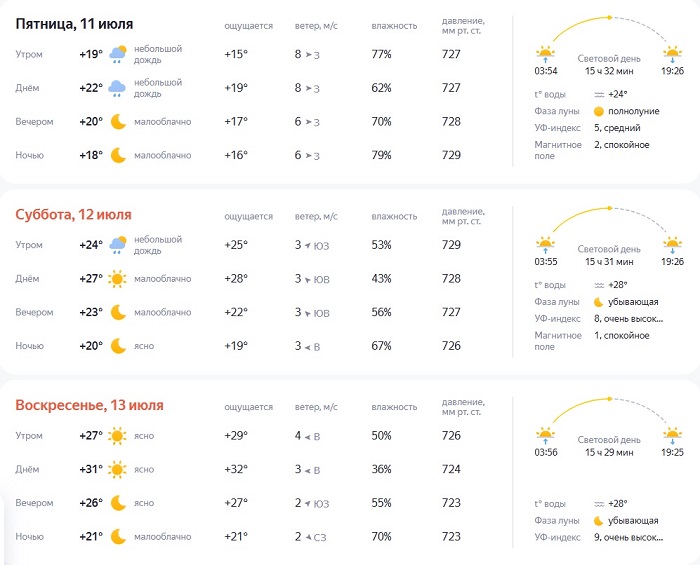
Task: Click Sunday daylight duration 15 ч 29 мин
Action: tap(609, 453)
